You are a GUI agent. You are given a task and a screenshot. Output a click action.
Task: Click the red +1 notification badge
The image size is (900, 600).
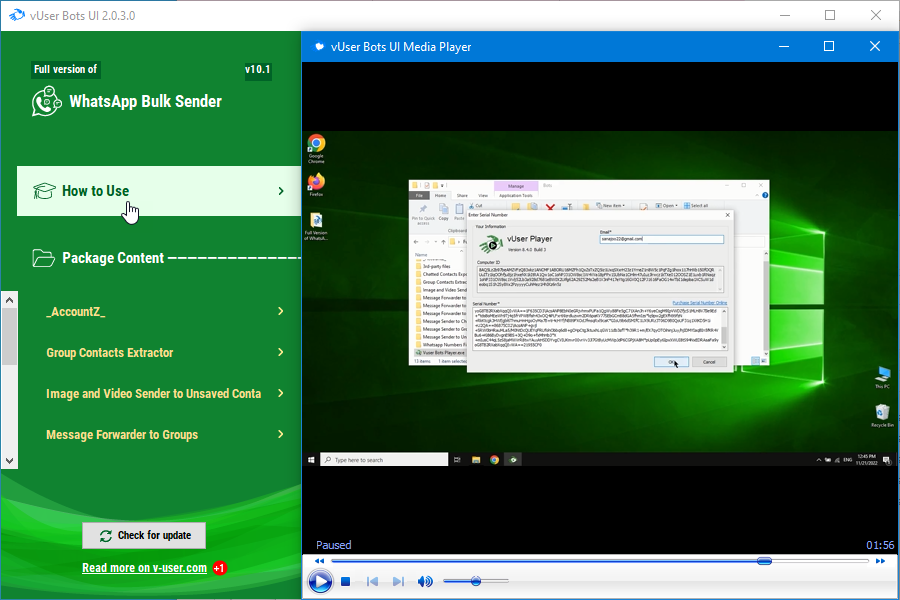(x=220, y=568)
